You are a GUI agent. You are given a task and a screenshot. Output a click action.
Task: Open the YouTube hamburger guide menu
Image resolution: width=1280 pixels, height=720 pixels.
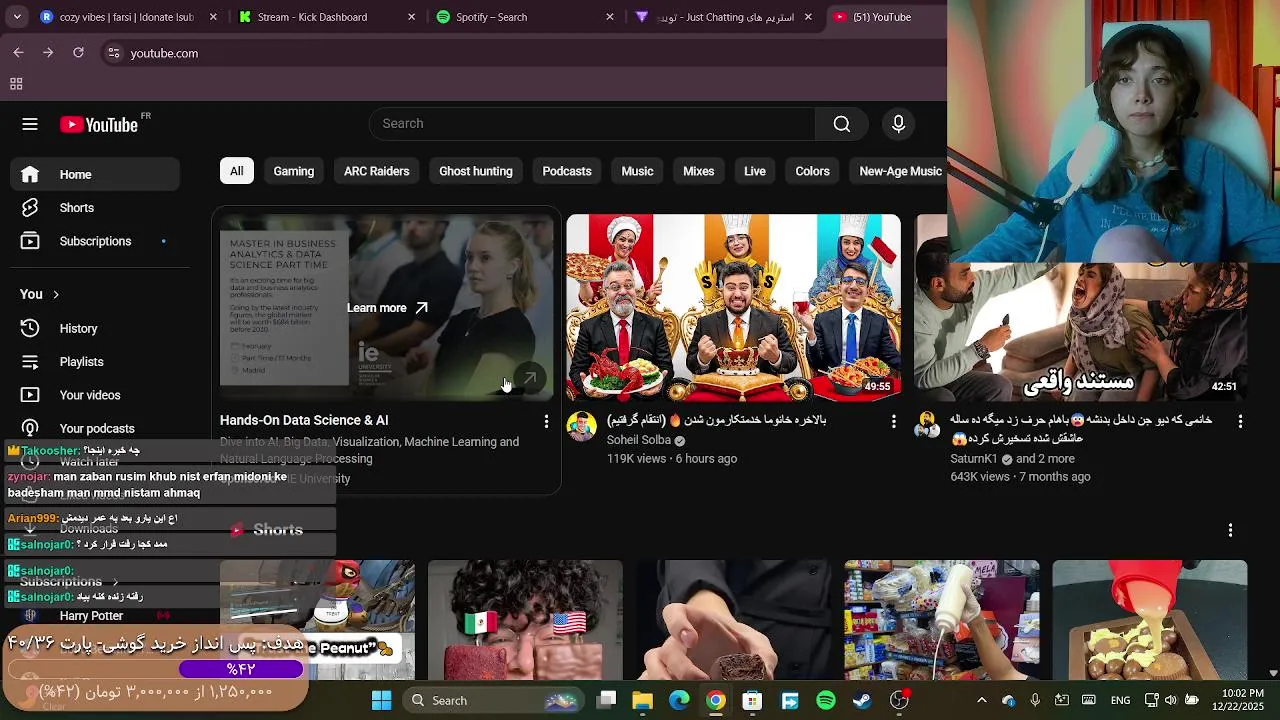30,124
